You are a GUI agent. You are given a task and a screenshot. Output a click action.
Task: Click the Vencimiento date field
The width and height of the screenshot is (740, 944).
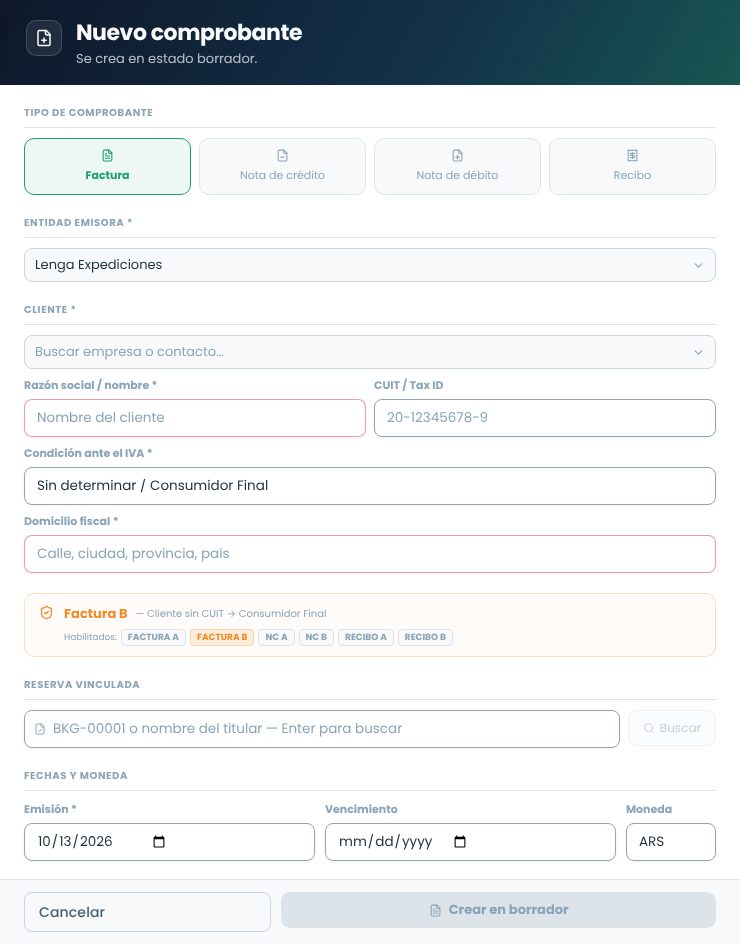click(470, 842)
